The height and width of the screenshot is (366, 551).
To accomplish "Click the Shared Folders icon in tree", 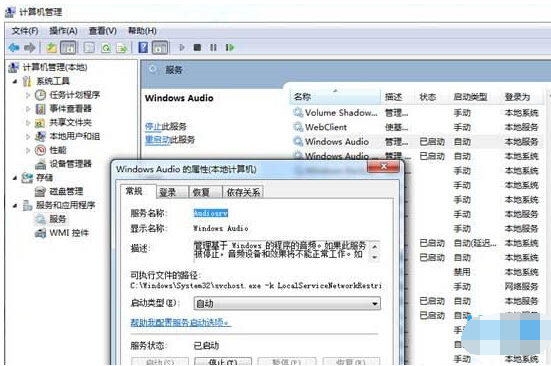I will coord(40,123).
